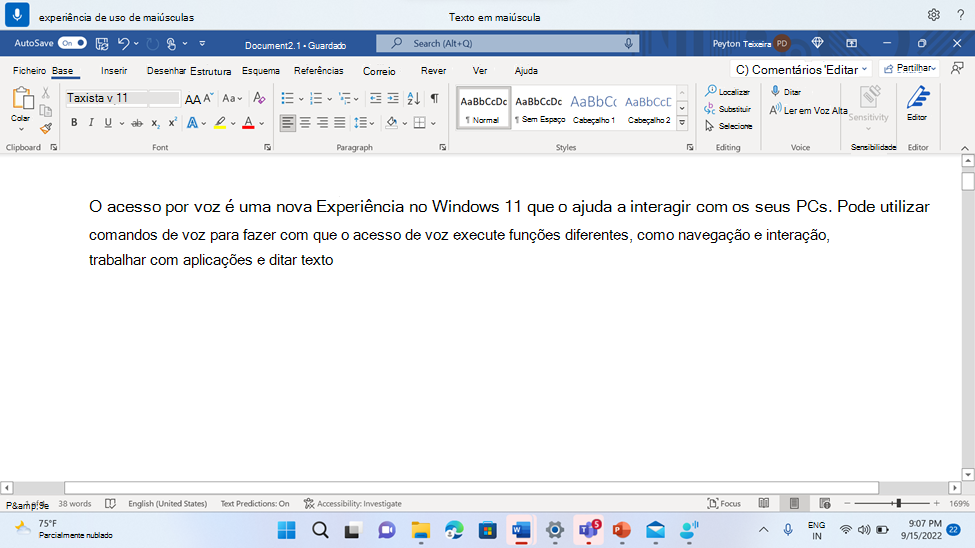Click the Partilhar button
This screenshot has height=548, width=975.
[x=910, y=68]
